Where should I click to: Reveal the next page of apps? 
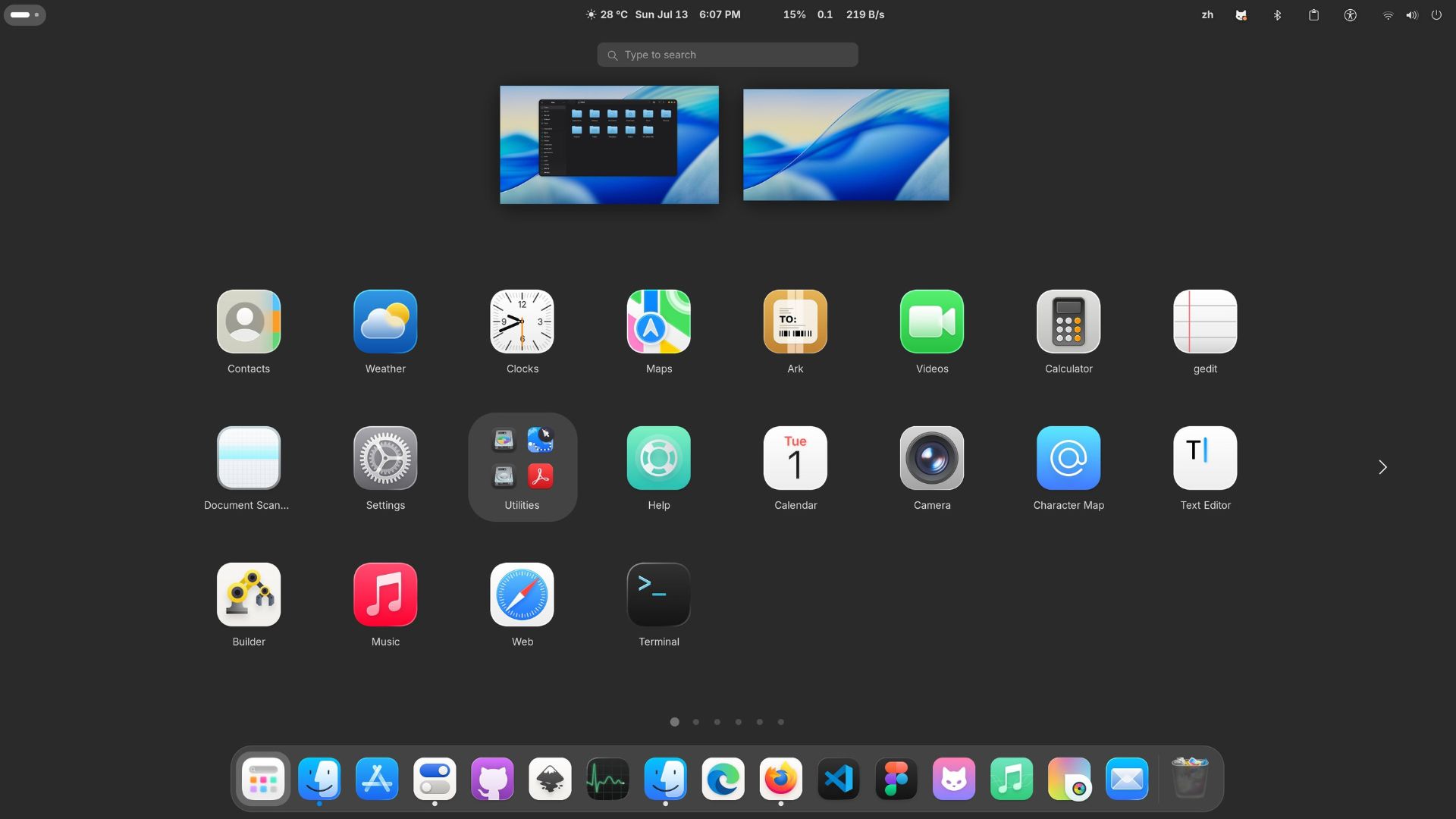point(1382,467)
